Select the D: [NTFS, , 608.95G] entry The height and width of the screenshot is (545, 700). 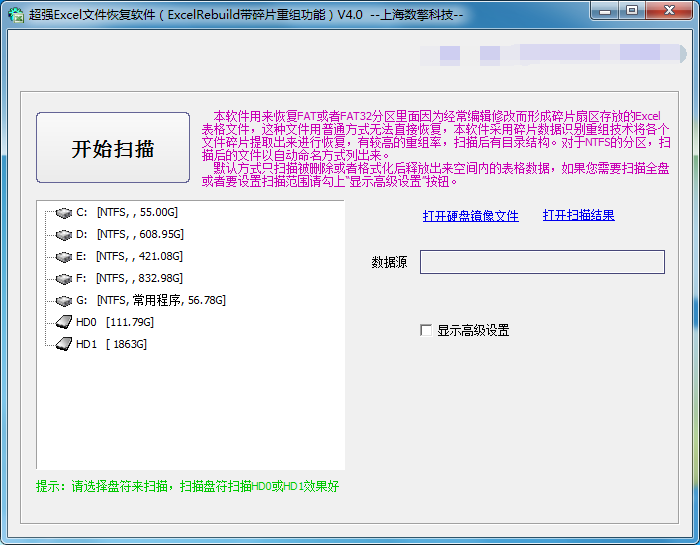(x=139, y=235)
